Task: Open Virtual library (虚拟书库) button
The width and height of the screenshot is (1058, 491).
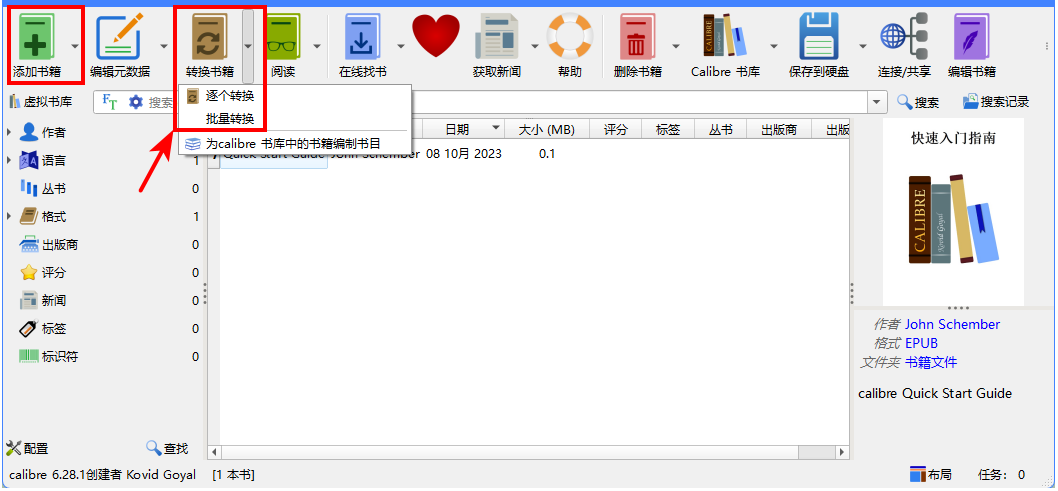Action: tap(40, 102)
